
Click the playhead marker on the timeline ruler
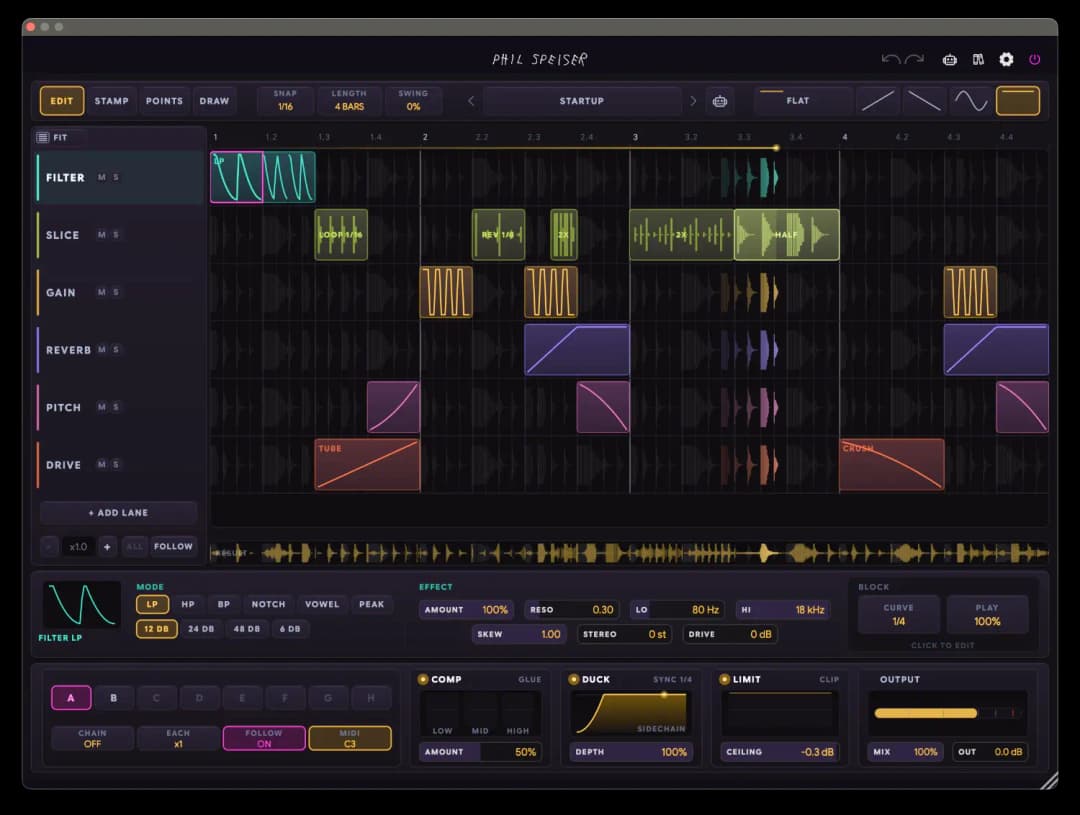point(776,147)
